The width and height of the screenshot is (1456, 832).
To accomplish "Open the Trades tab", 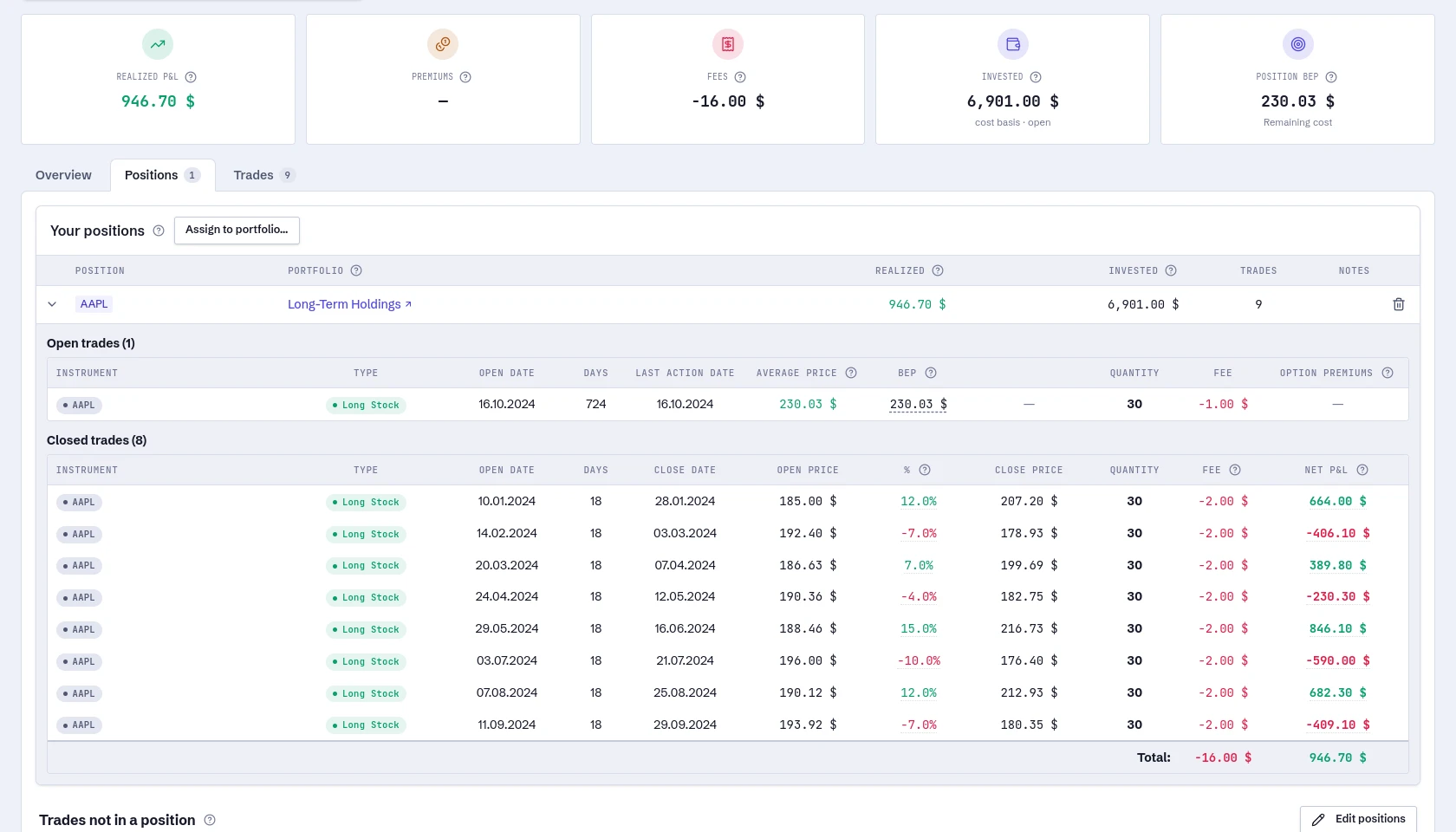I will click(264, 175).
